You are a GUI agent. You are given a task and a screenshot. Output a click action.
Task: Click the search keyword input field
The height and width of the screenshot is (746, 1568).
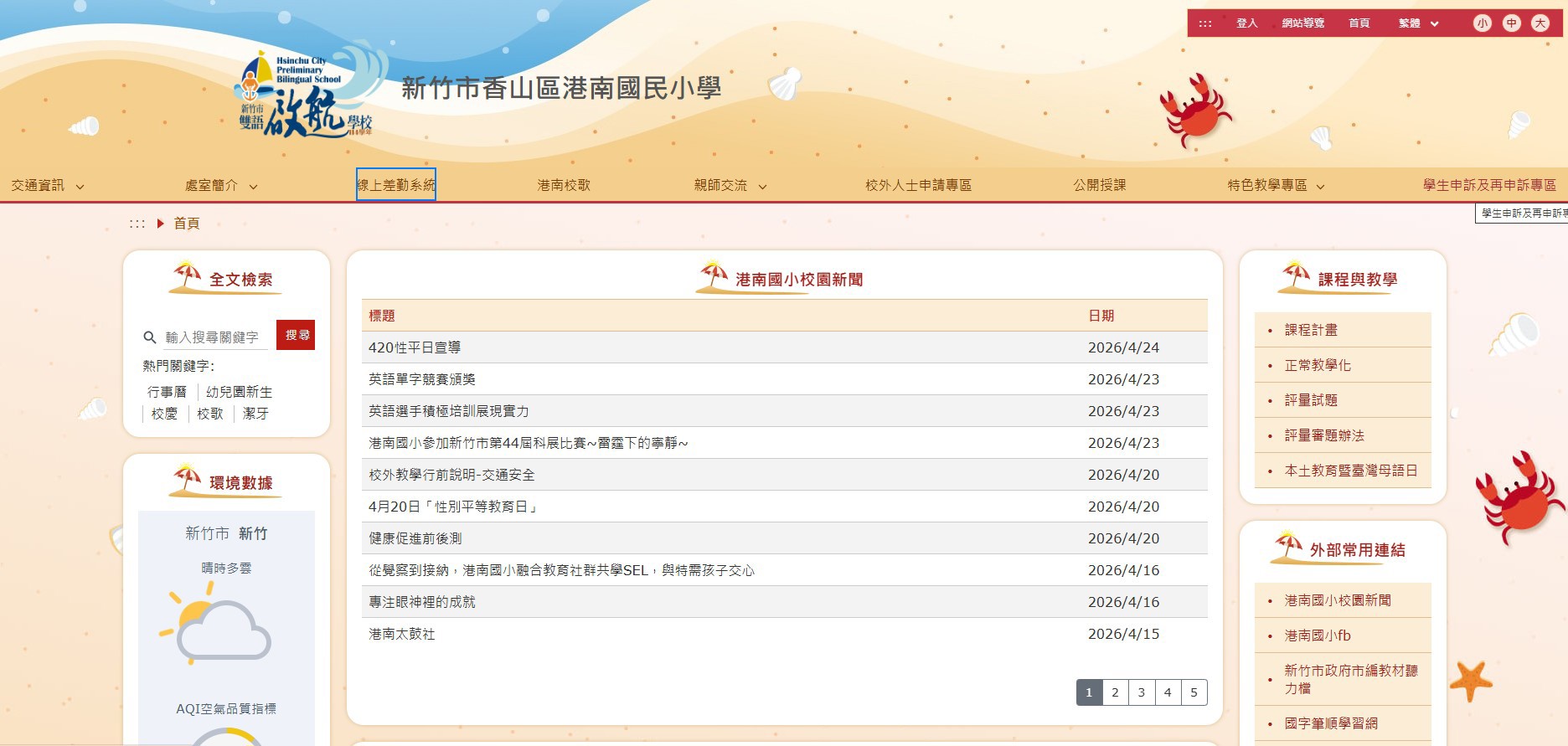click(x=214, y=337)
